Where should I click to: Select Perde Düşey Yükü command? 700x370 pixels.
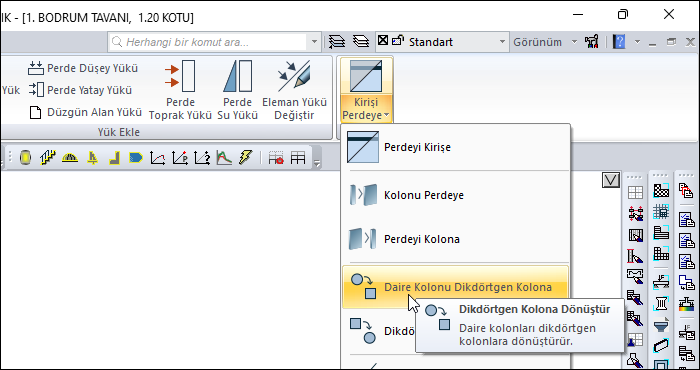click(x=83, y=68)
